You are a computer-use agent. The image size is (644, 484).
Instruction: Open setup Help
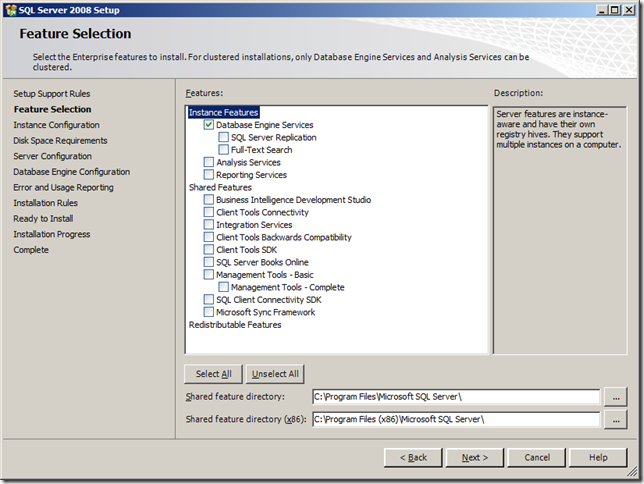click(598, 457)
